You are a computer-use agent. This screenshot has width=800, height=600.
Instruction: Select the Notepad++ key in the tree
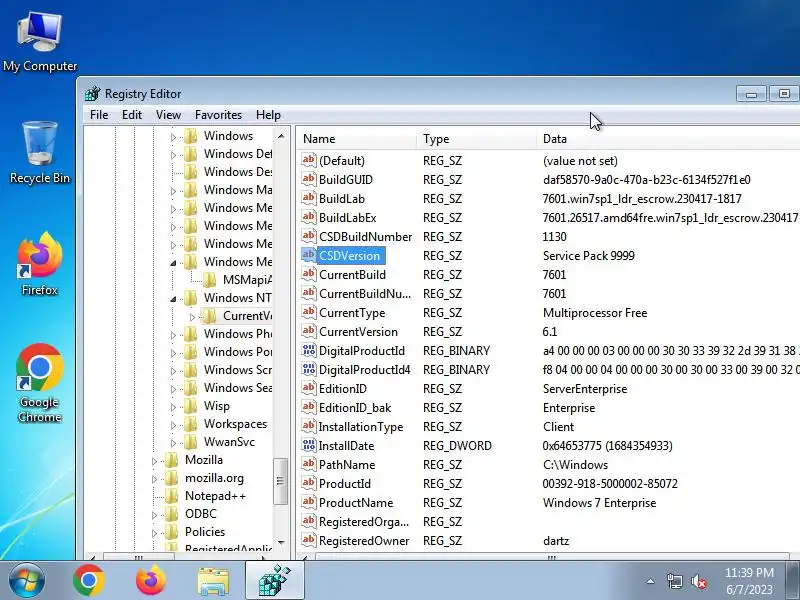pyautogui.click(x=215, y=496)
